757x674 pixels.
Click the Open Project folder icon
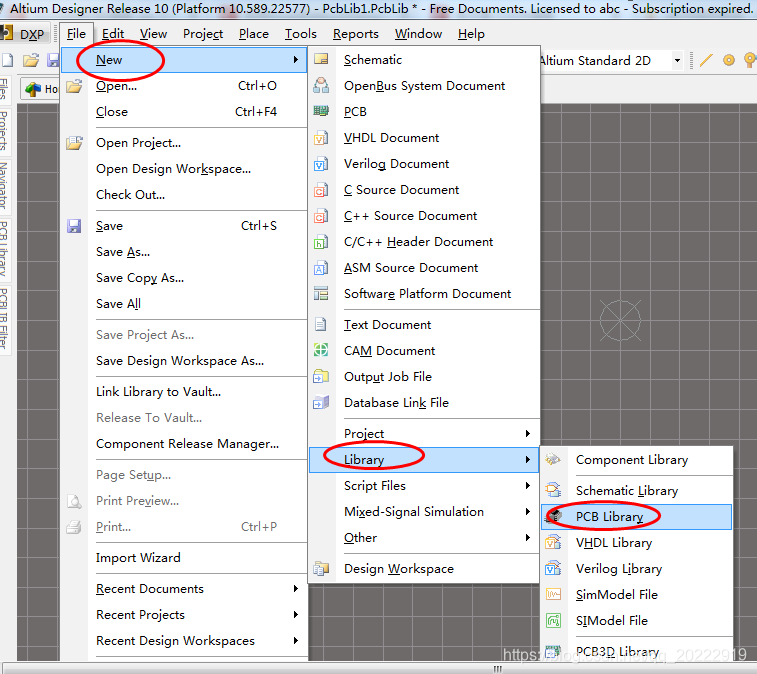coord(74,143)
